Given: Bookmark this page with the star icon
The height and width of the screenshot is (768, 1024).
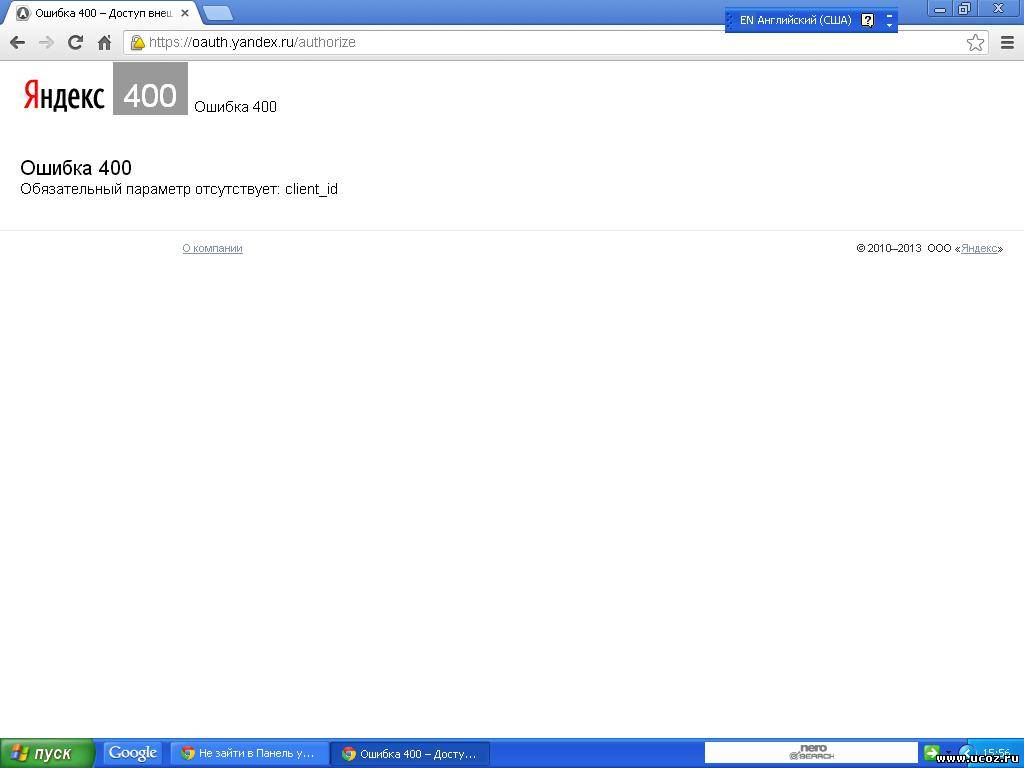Looking at the screenshot, I should click(x=975, y=42).
